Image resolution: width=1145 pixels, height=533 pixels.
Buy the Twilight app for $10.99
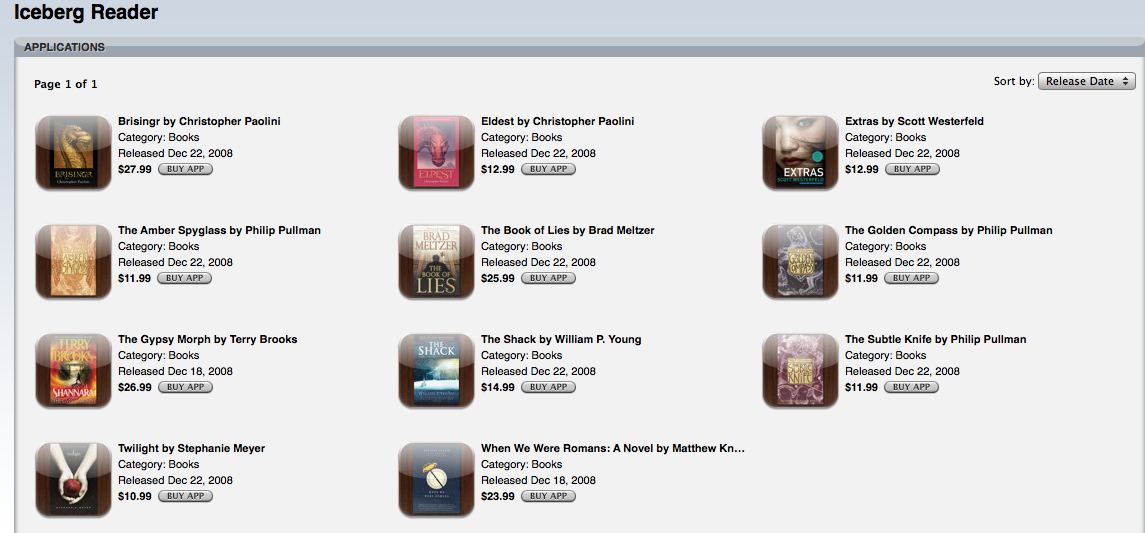click(185, 496)
